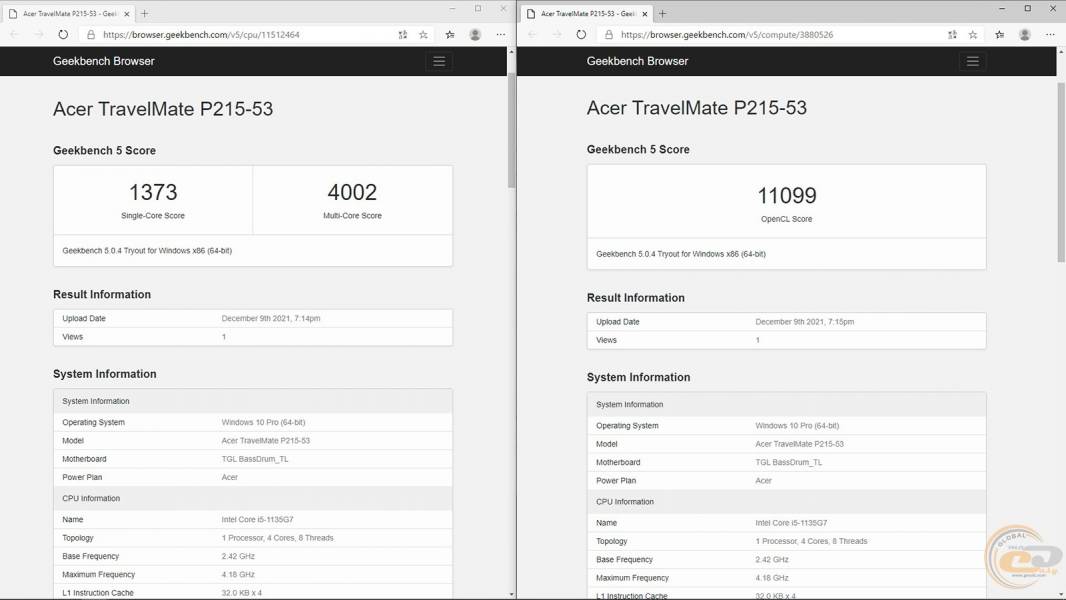
Task: Click vertical scrollbar thumb in right window
Action: click(x=1061, y=171)
